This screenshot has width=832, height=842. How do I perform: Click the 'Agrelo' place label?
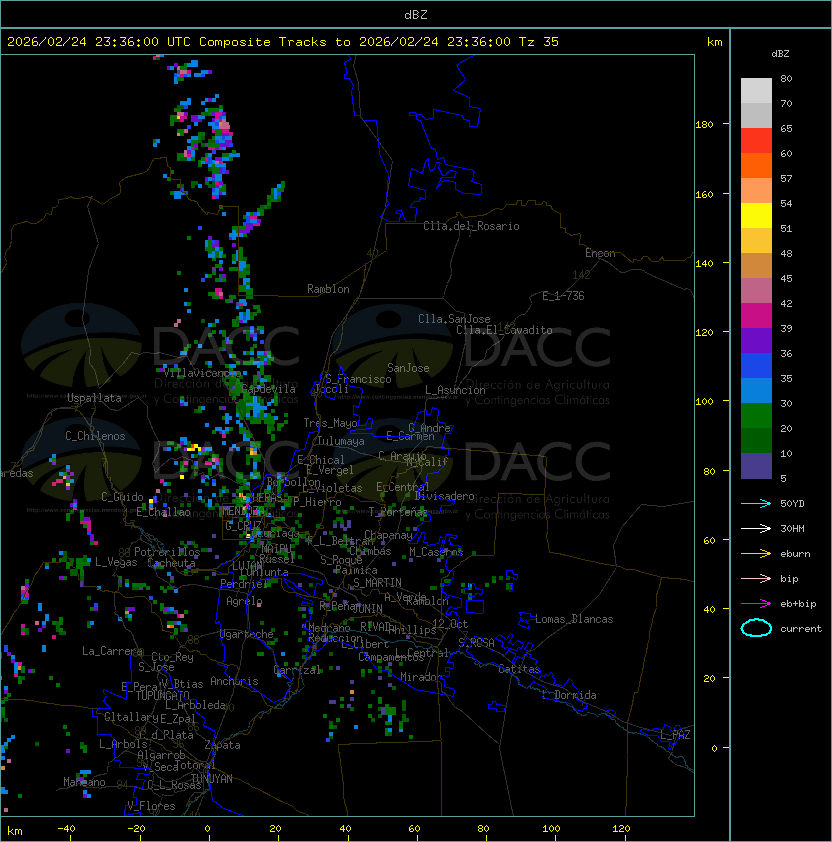[x=244, y=601]
